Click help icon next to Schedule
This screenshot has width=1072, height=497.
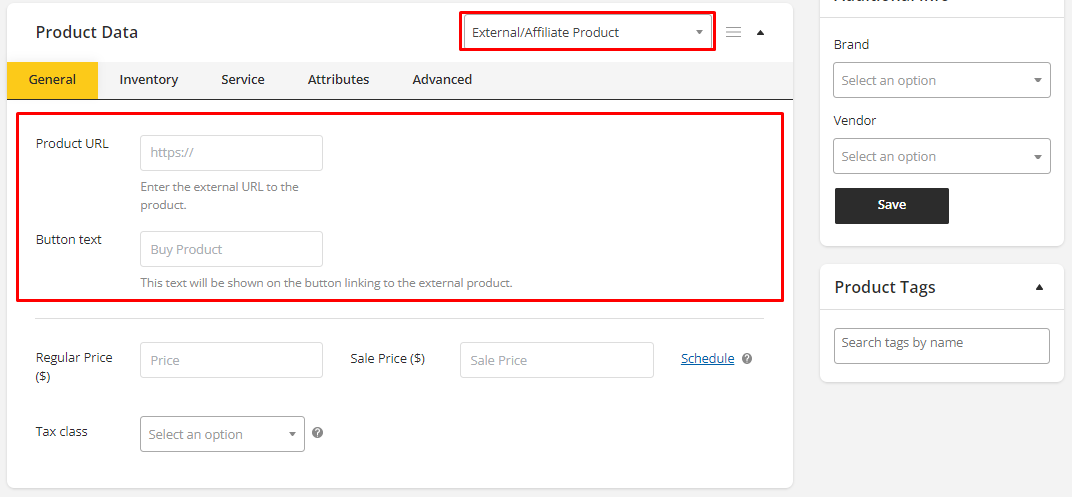click(x=747, y=359)
